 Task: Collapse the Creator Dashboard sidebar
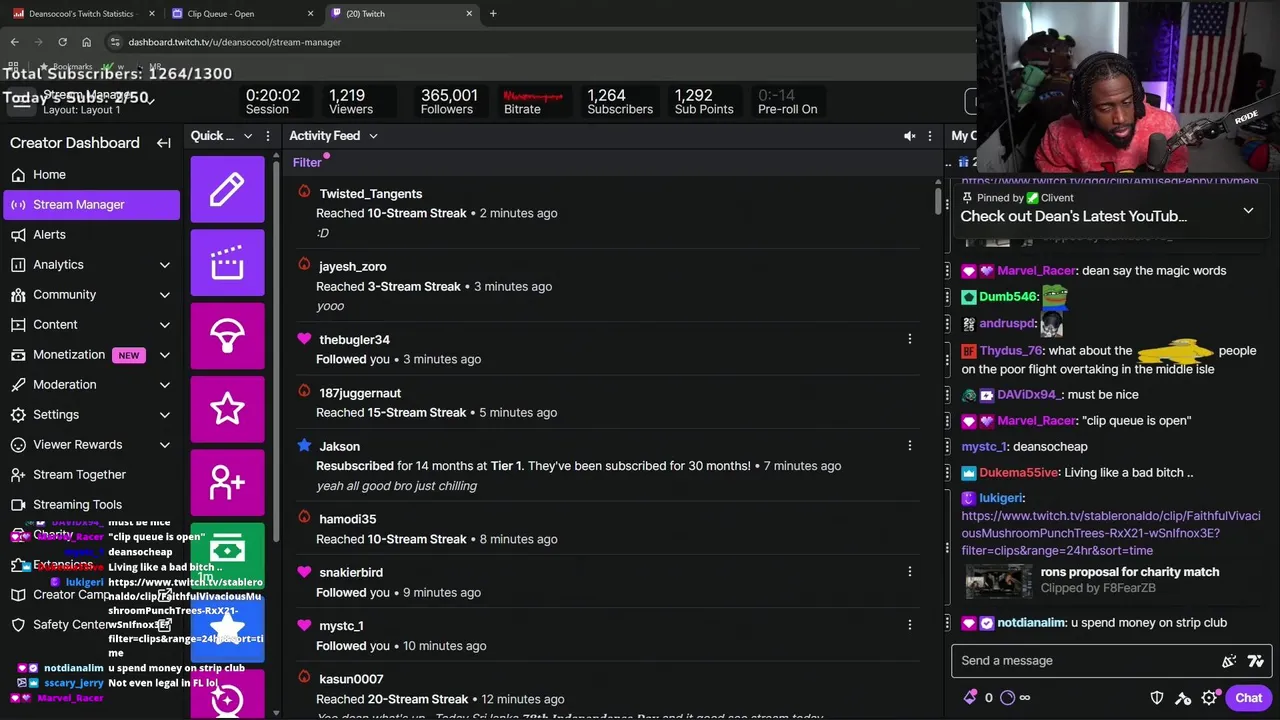pos(164,143)
